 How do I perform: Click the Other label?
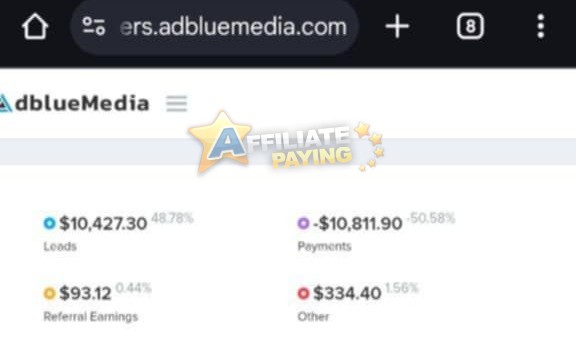pyautogui.click(x=313, y=317)
